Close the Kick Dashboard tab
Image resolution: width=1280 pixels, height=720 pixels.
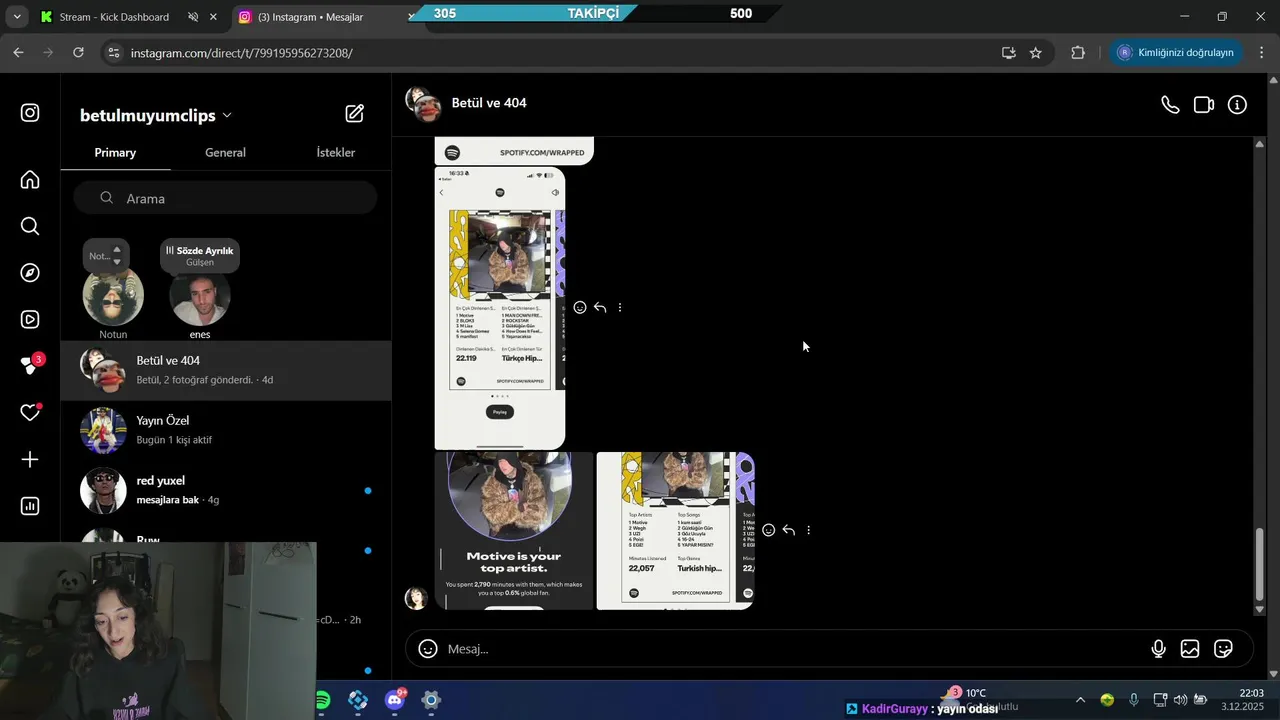pos(213,17)
